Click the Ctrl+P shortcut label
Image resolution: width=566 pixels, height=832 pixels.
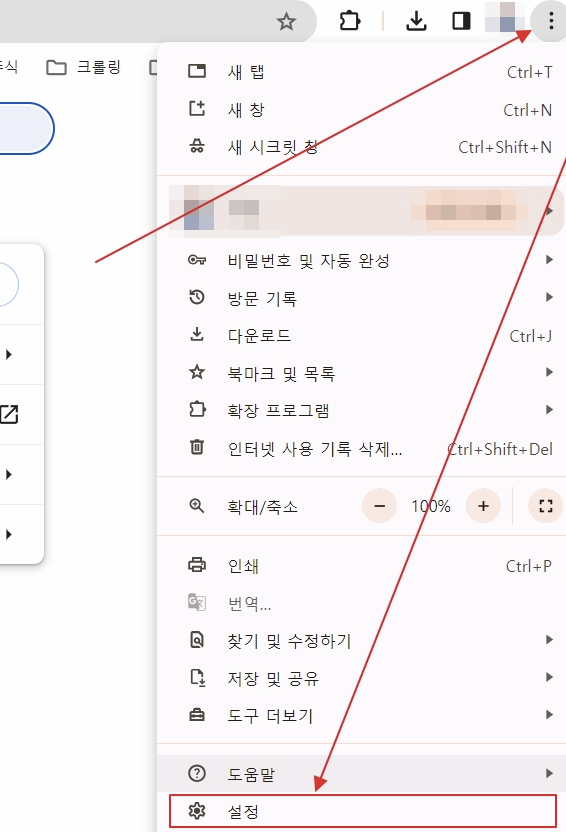[529, 566]
